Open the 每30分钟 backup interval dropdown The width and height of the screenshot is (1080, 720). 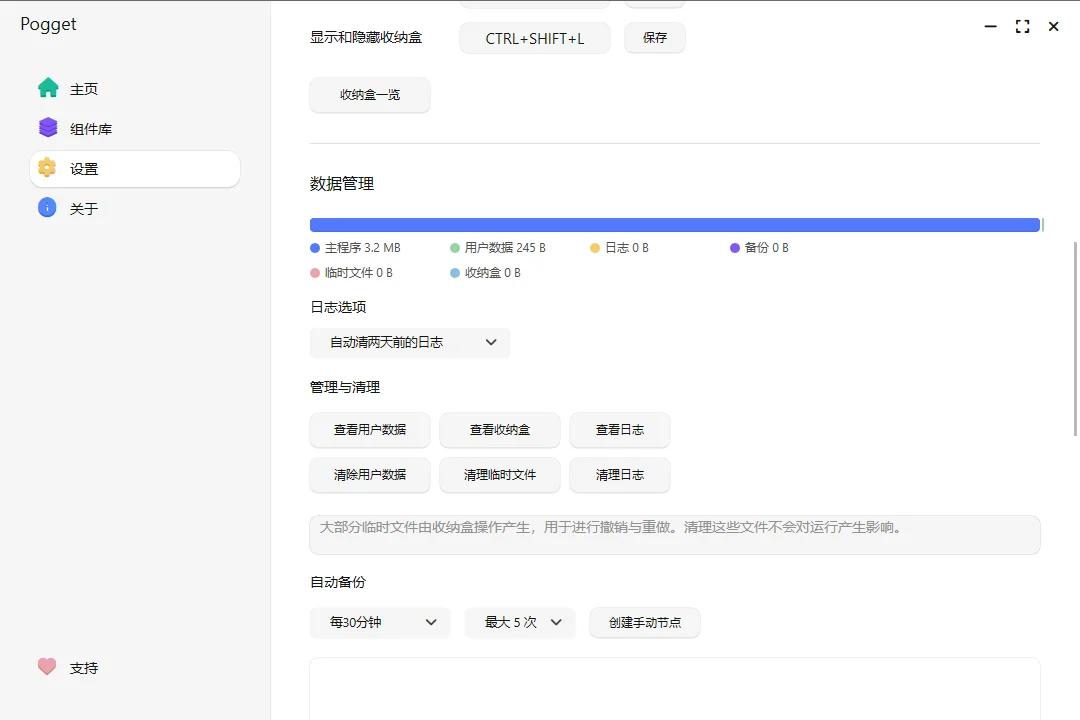(380, 623)
